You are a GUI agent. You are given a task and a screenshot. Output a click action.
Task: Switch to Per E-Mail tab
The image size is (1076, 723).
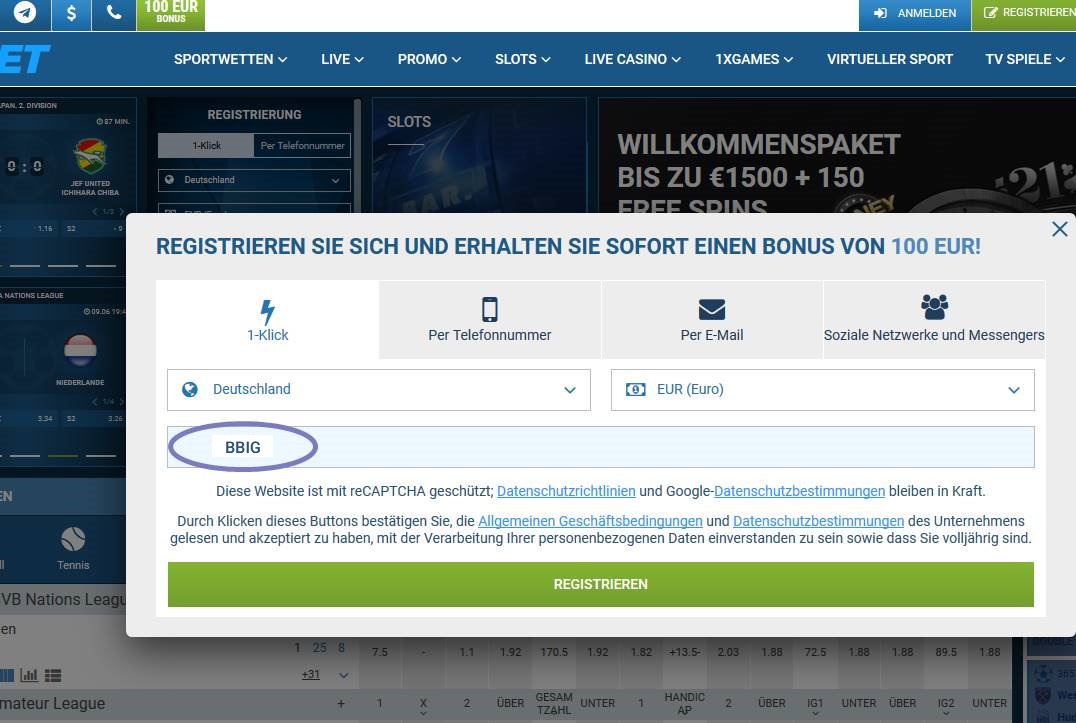point(712,320)
